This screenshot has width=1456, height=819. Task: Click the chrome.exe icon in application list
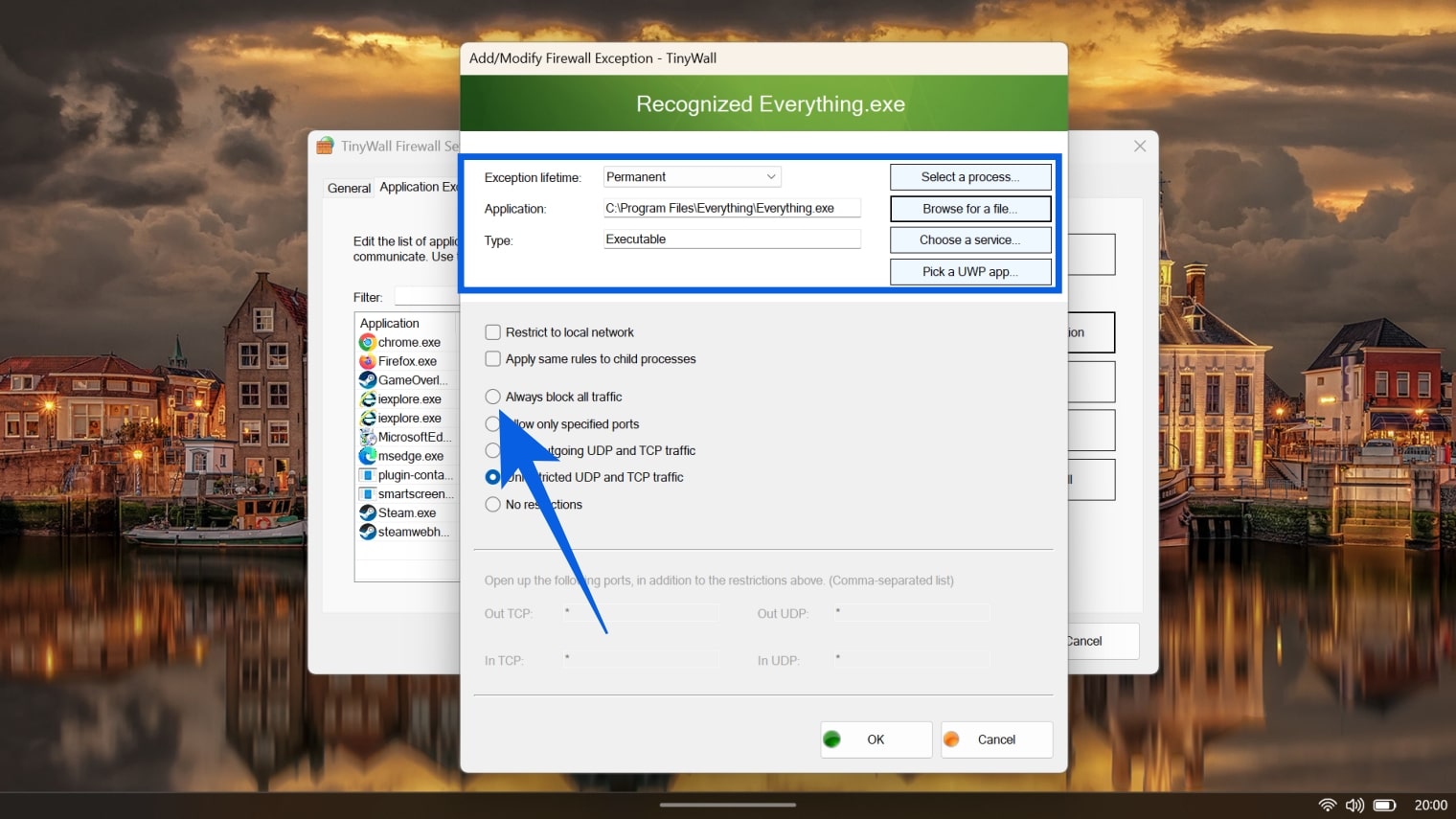(367, 342)
